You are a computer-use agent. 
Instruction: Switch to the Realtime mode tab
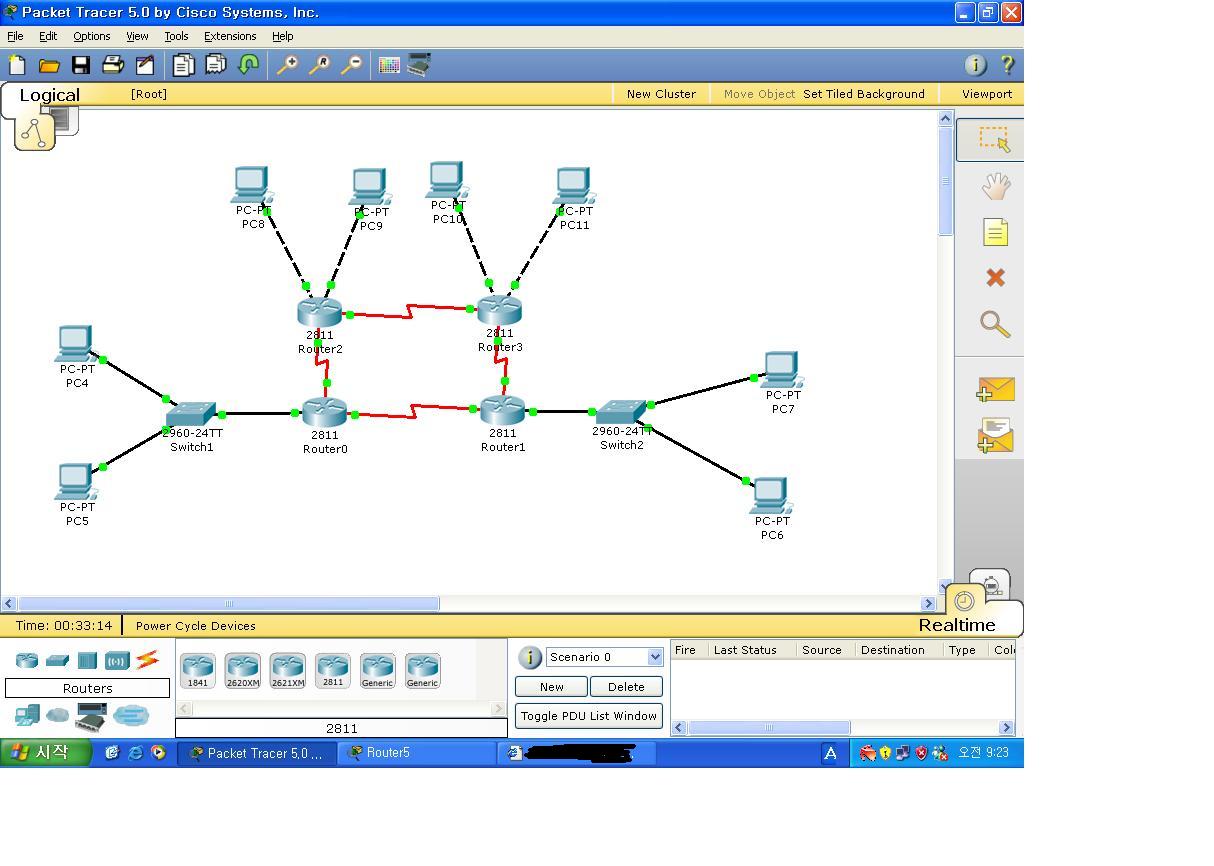(x=957, y=625)
